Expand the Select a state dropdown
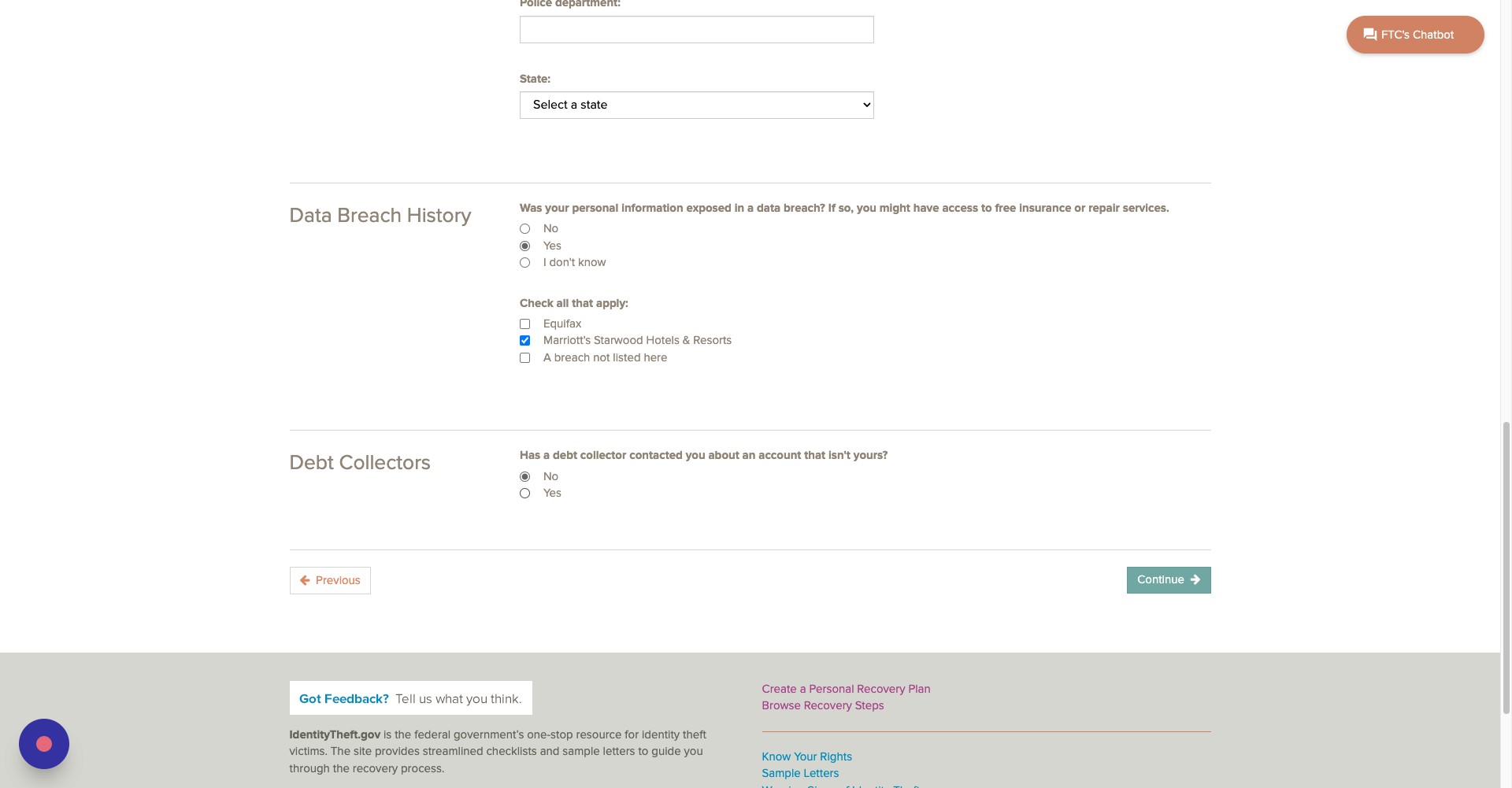The height and width of the screenshot is (788, 1512). tap(696, 105)
